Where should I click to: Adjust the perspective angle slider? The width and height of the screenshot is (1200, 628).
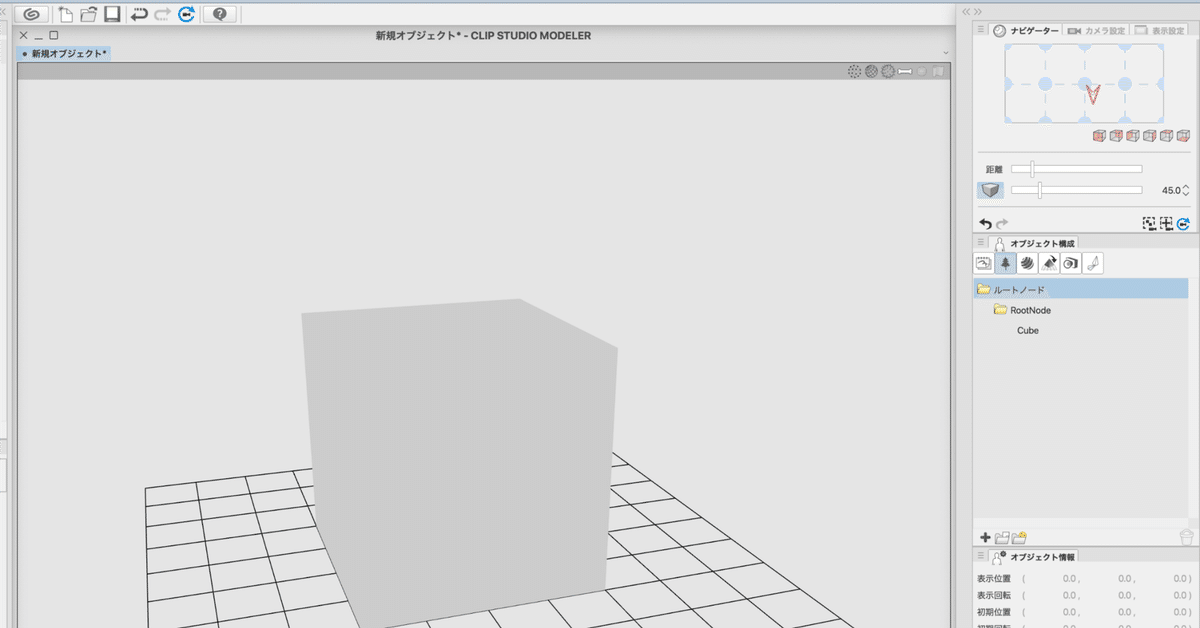pos(1076,190)
